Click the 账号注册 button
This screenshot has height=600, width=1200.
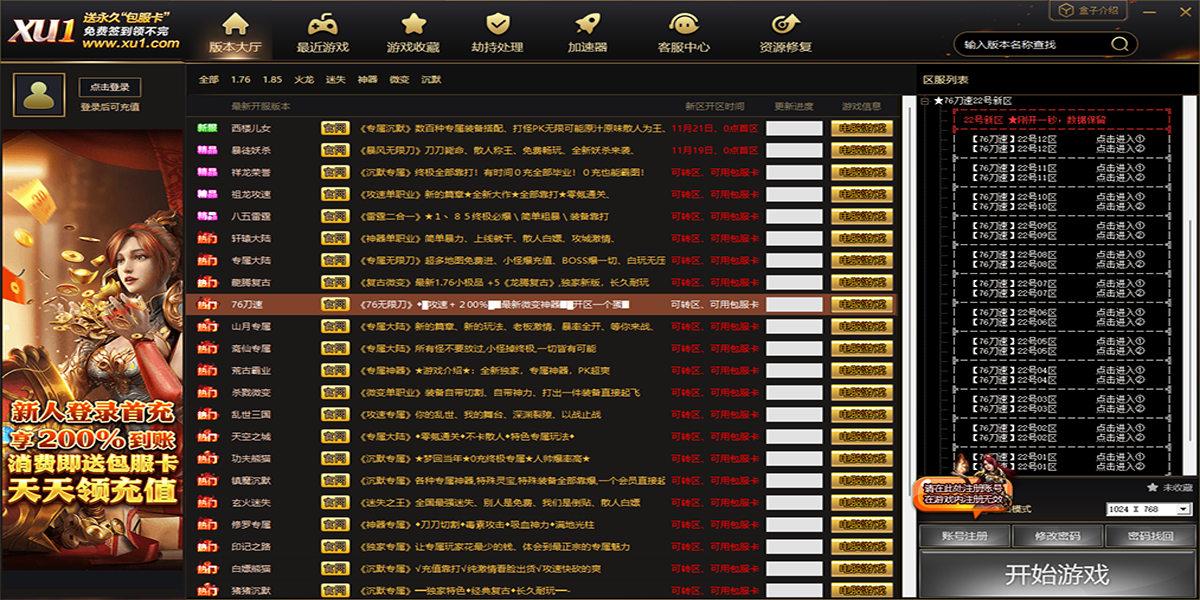[964, 536]
